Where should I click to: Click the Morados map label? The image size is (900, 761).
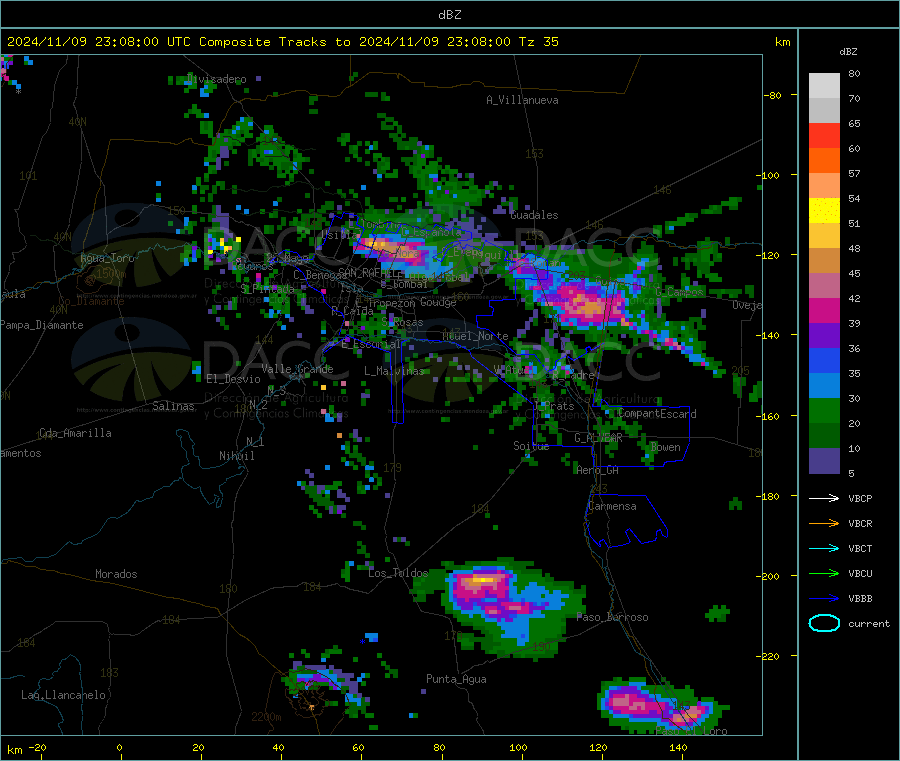116,574
